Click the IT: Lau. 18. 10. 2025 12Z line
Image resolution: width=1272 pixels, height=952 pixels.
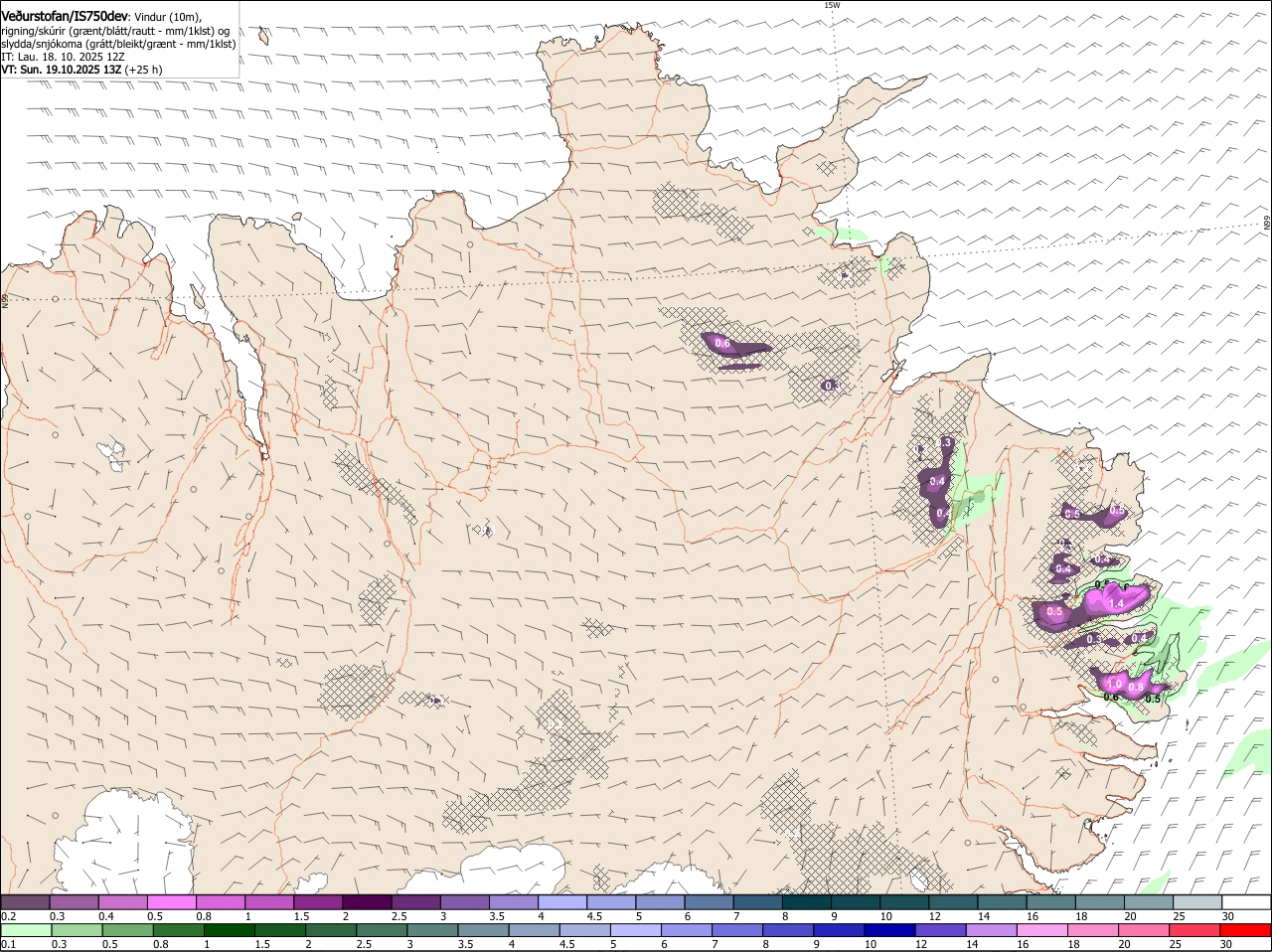63,57
